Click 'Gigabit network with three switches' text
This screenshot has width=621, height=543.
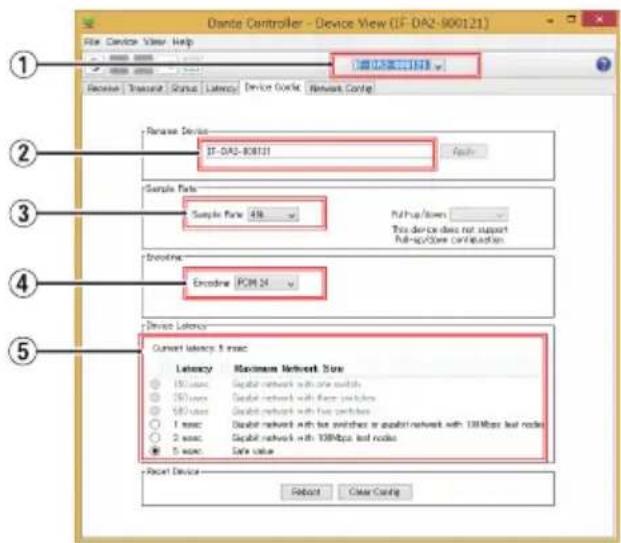tap(303, 397)
